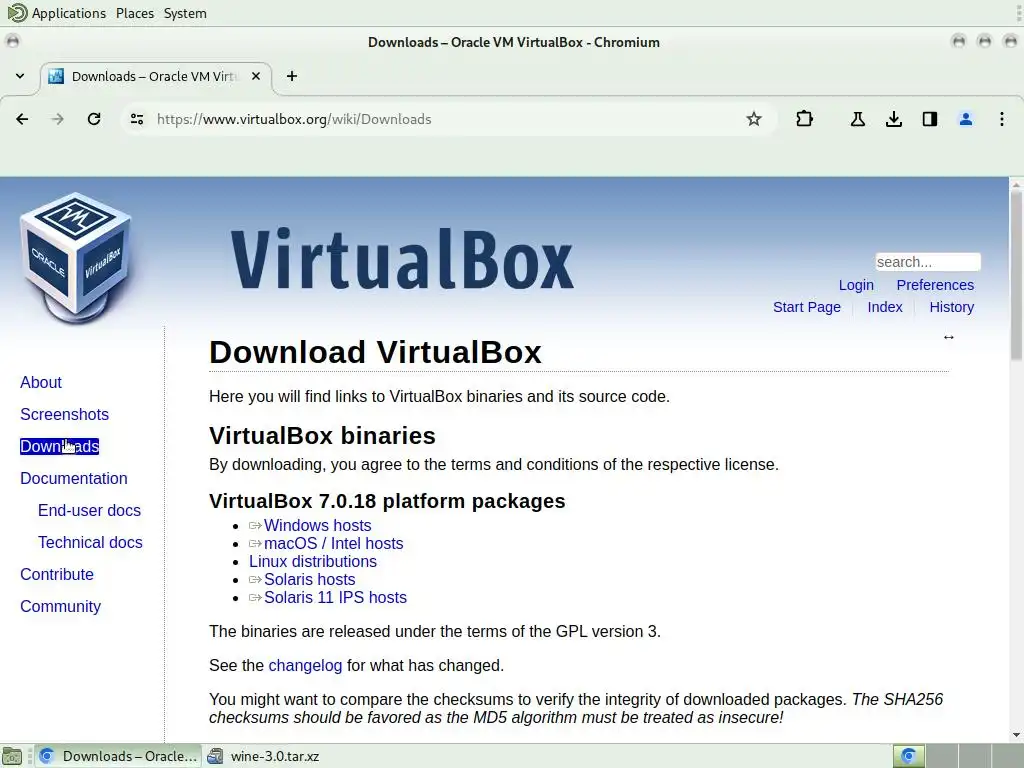
Task: Switch to Downloads – Oracle taskbar window
Action: [x=118, y=756]
